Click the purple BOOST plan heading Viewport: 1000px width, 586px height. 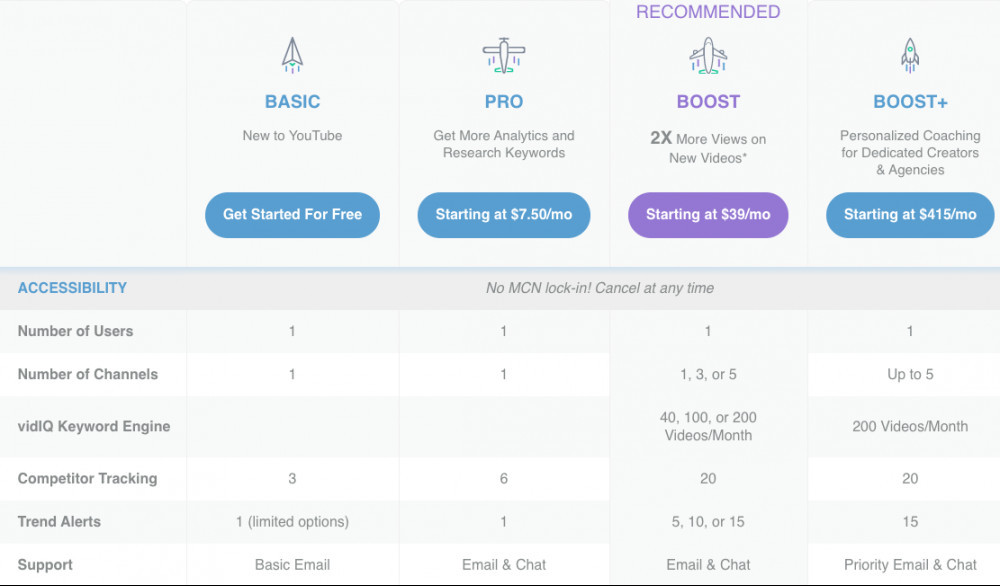[708, 101]
